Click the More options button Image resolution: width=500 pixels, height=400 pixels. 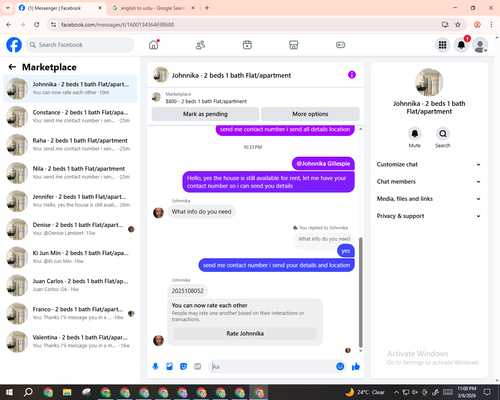(x=310, y=114)
